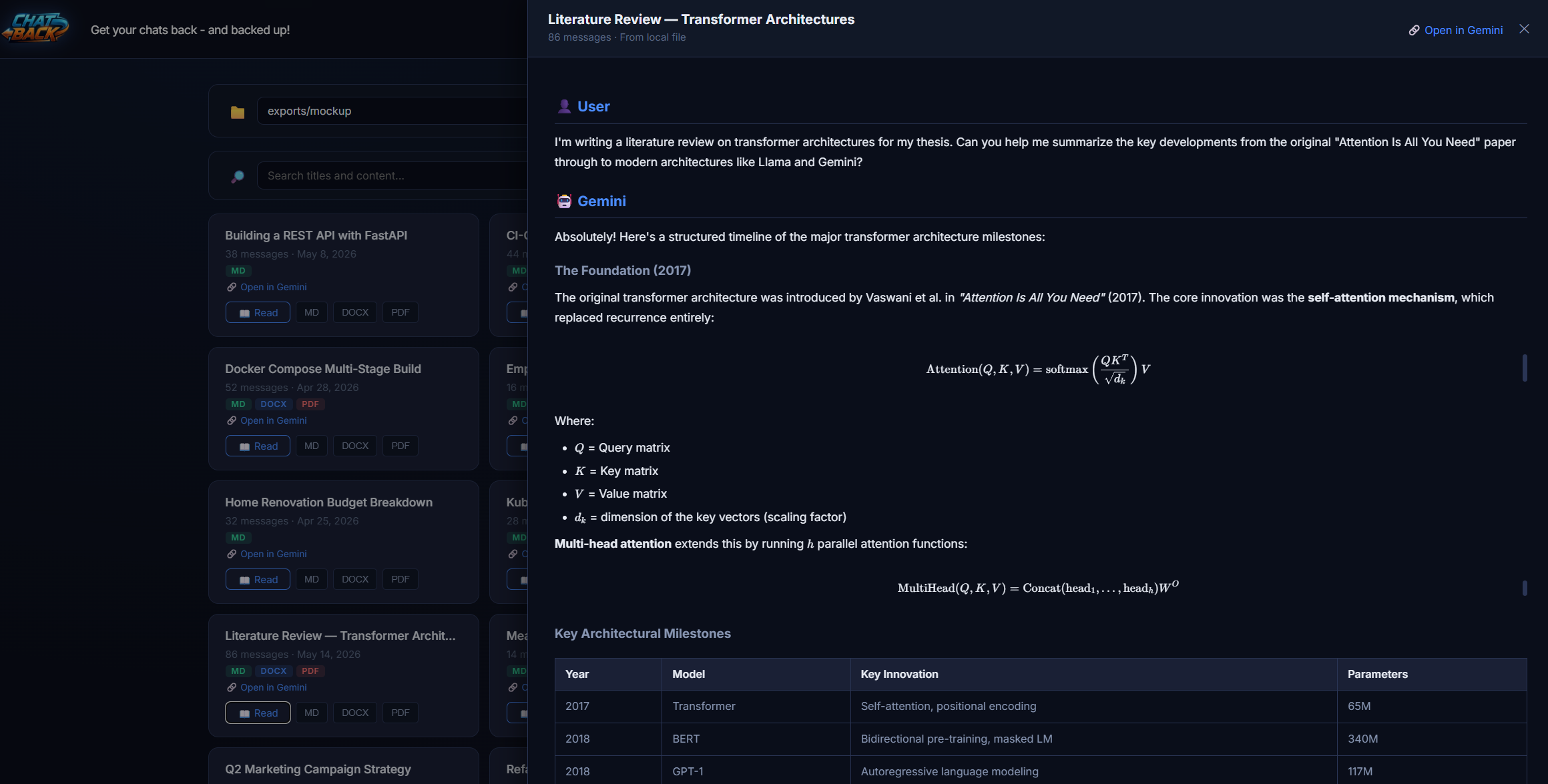The image size is (1548, 784).
Task: Export FastAPI chat as MD
Action: (312, 312)
